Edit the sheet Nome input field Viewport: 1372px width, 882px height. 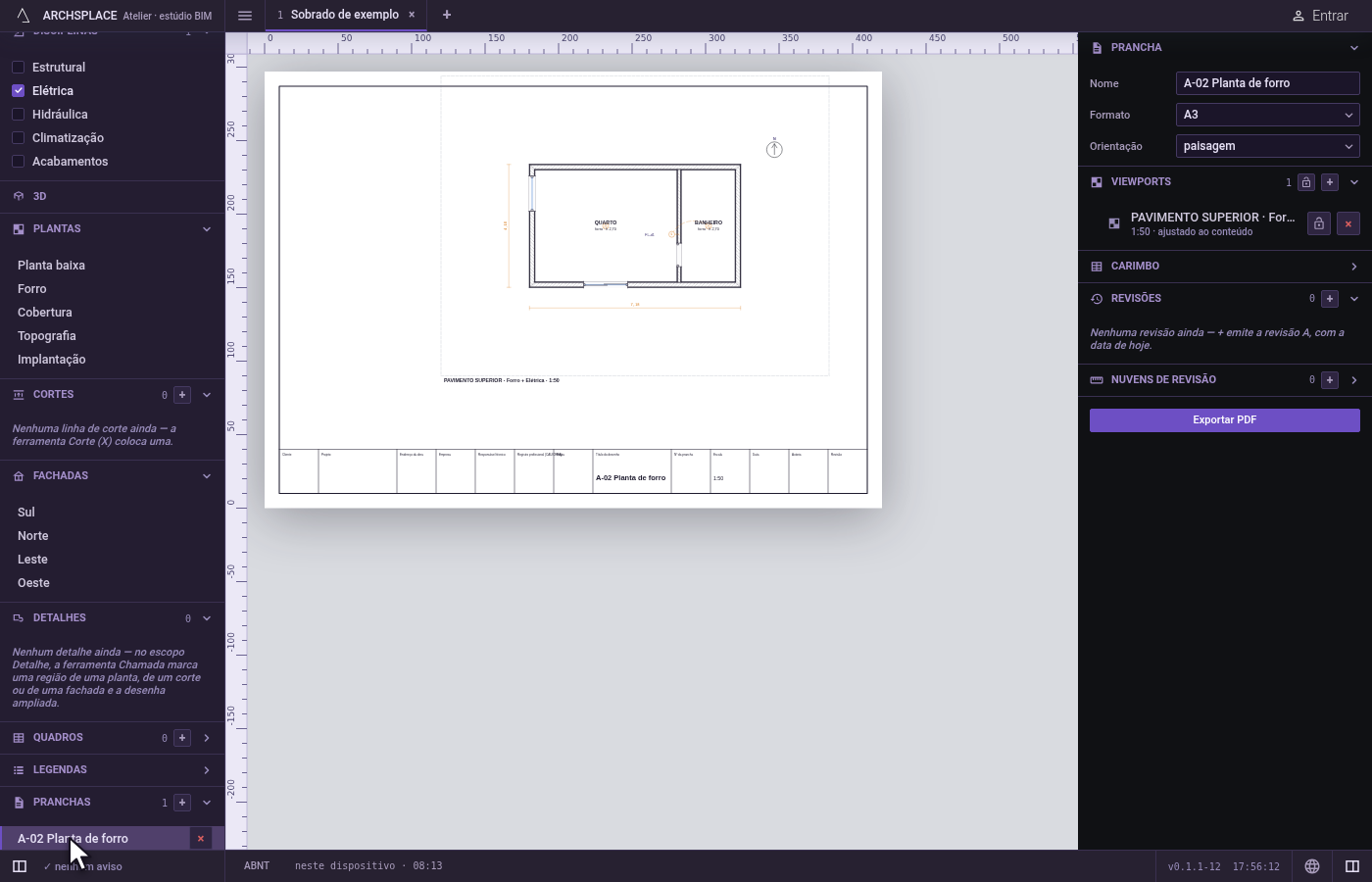tap(1267, 83)
